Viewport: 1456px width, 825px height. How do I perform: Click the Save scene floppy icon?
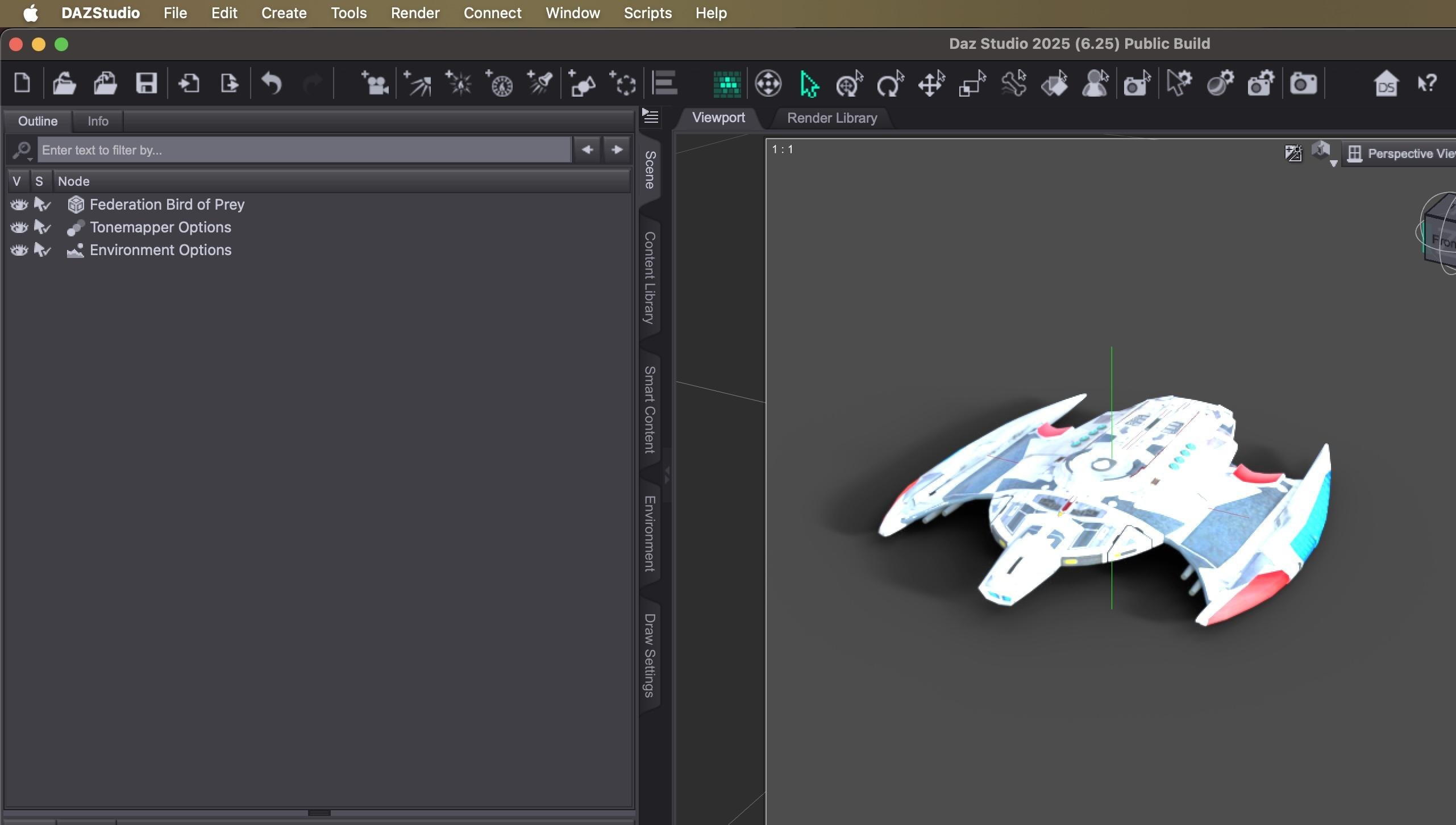[146, 84]
